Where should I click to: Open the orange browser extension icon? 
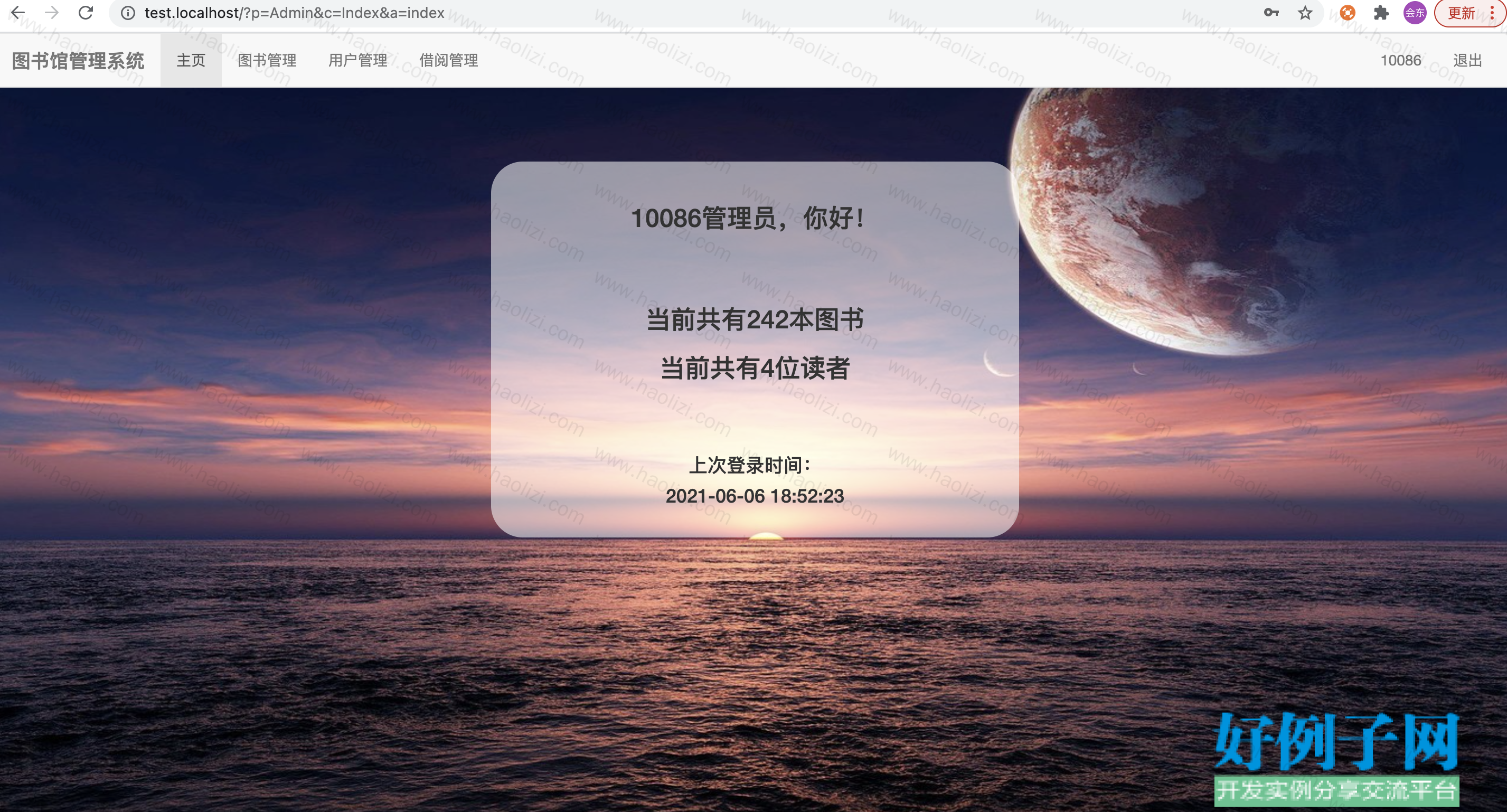point(1348,12)
